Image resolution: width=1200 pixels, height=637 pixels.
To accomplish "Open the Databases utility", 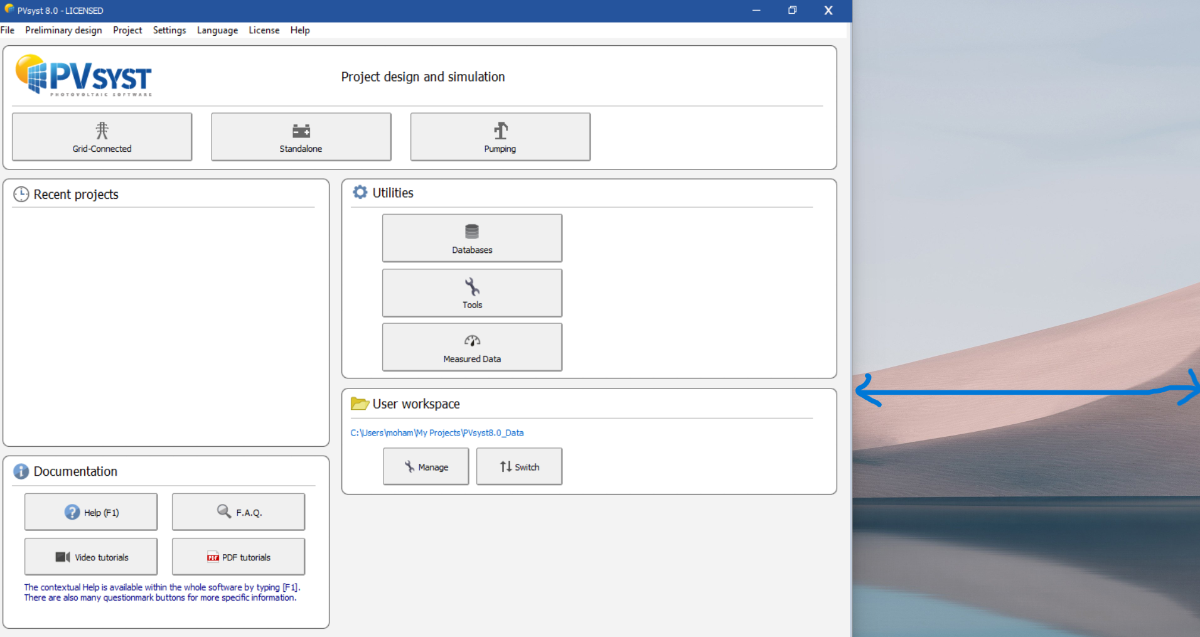I will pyautogui.click(x=472, y=238).
